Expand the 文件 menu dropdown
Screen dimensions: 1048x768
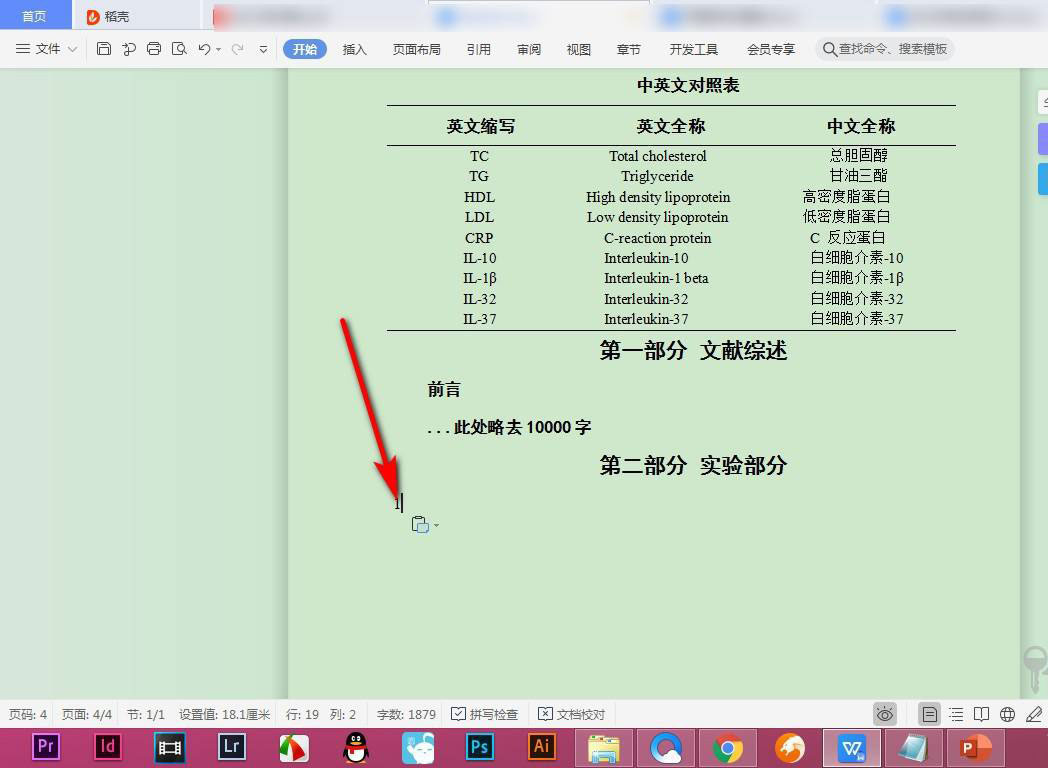tap(47, 49)
